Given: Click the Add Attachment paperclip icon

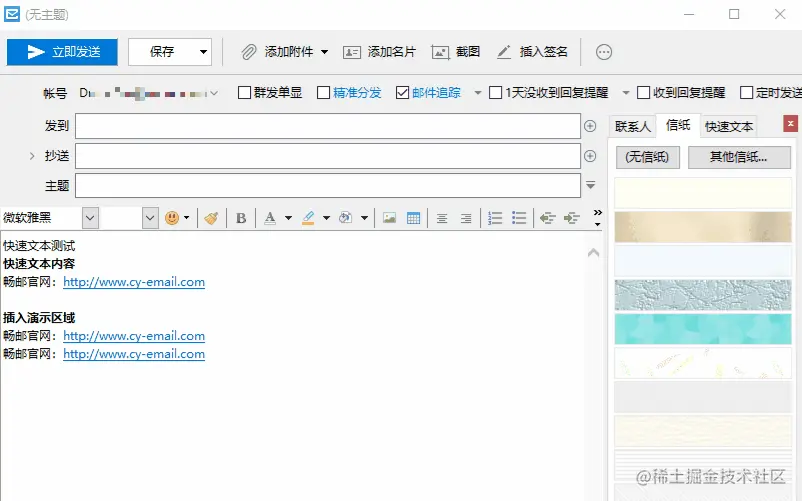Looking at the screenshot, I should 249,52.
